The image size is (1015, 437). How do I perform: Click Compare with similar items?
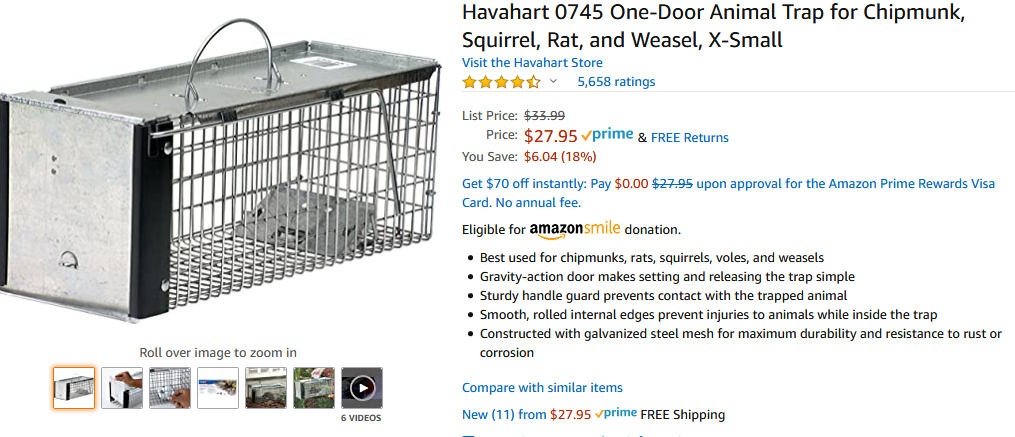(x=542, y=387)
